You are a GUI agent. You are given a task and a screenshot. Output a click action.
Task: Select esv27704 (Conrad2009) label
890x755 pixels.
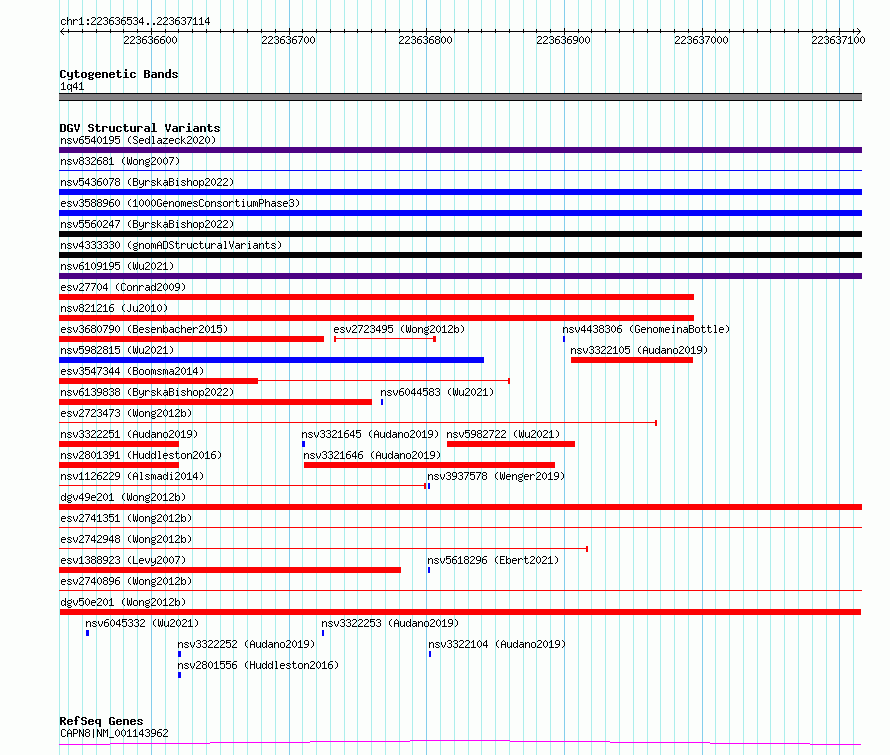pyautogui.click(x=123, y=287)
